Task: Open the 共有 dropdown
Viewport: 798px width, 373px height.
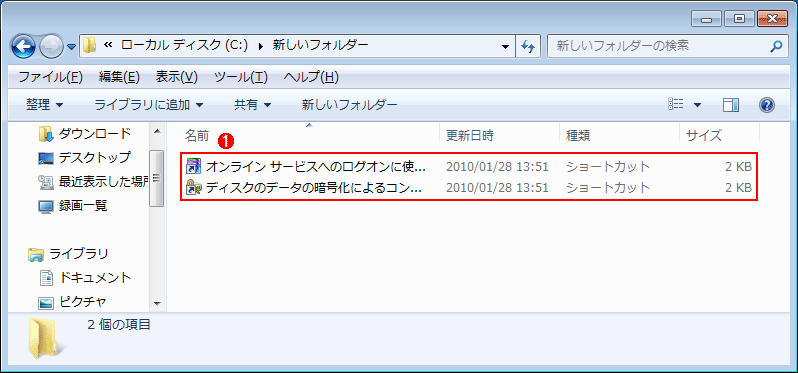Action: click(252, 105)
